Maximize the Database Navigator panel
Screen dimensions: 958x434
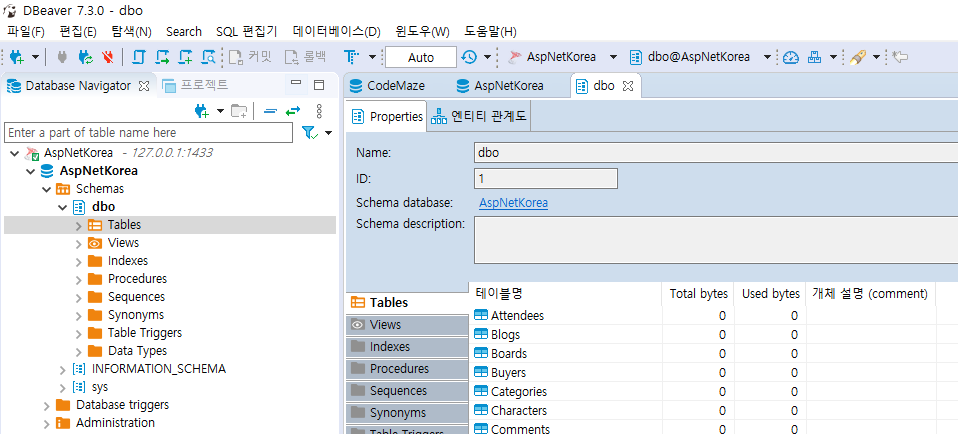pos(318,85)
